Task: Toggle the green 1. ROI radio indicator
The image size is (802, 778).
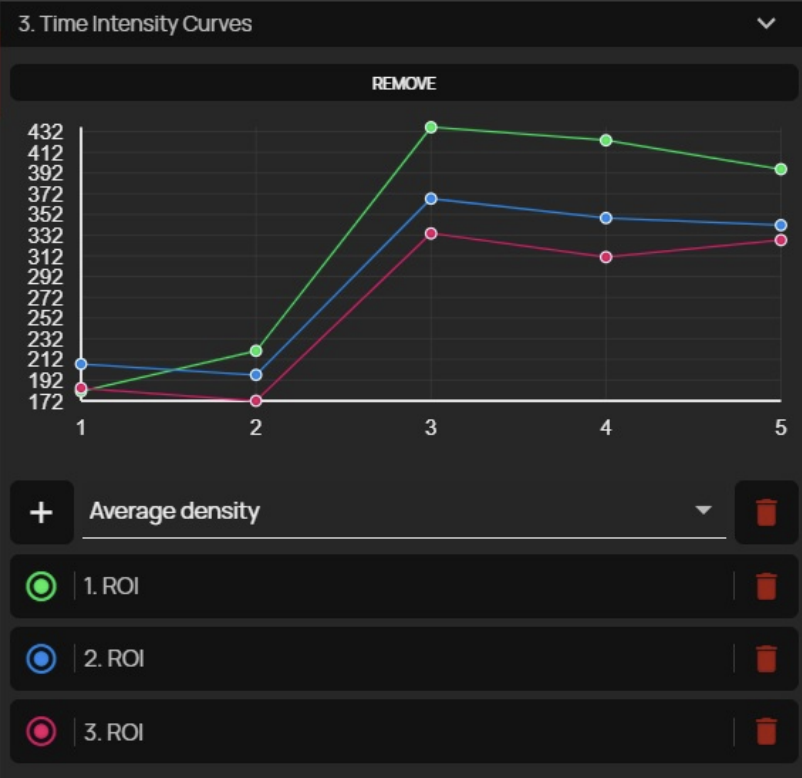Action: point(41,586)
